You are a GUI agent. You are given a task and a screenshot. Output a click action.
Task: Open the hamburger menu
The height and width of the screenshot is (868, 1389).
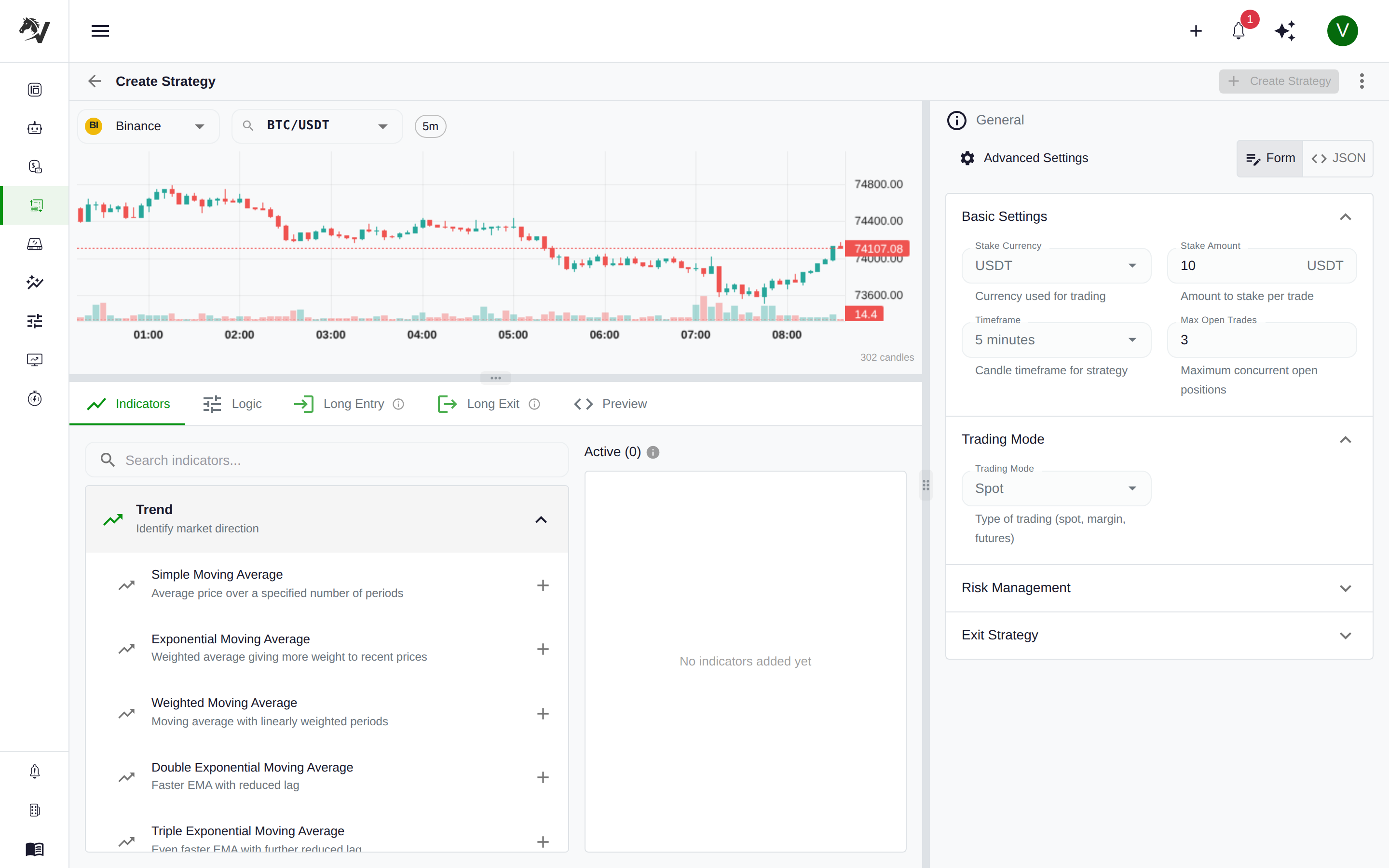tap(100, 31)
